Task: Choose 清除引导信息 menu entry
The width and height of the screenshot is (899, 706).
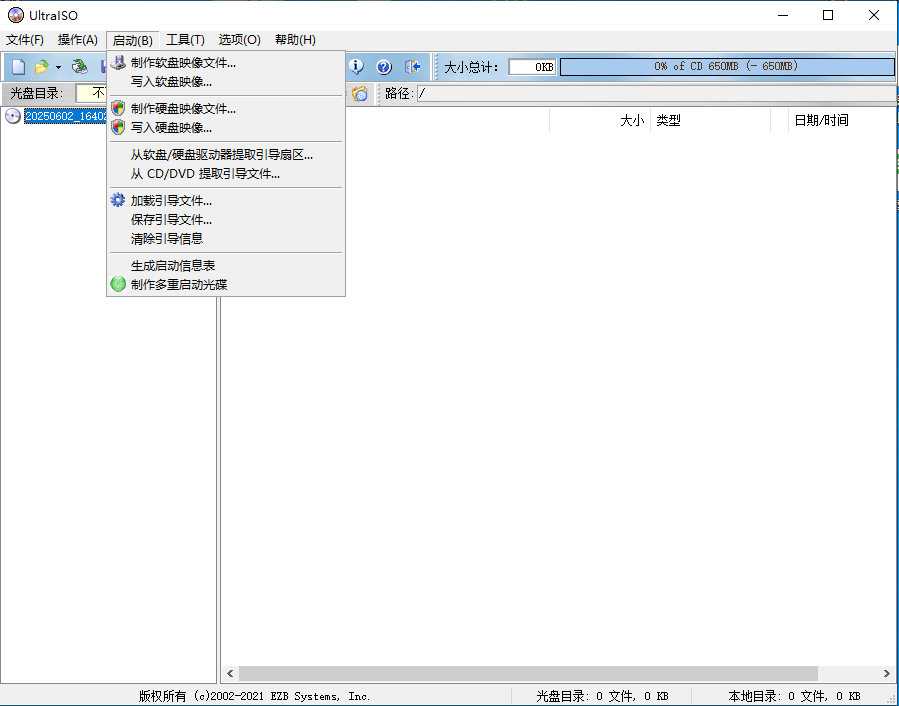Action: 226,238
